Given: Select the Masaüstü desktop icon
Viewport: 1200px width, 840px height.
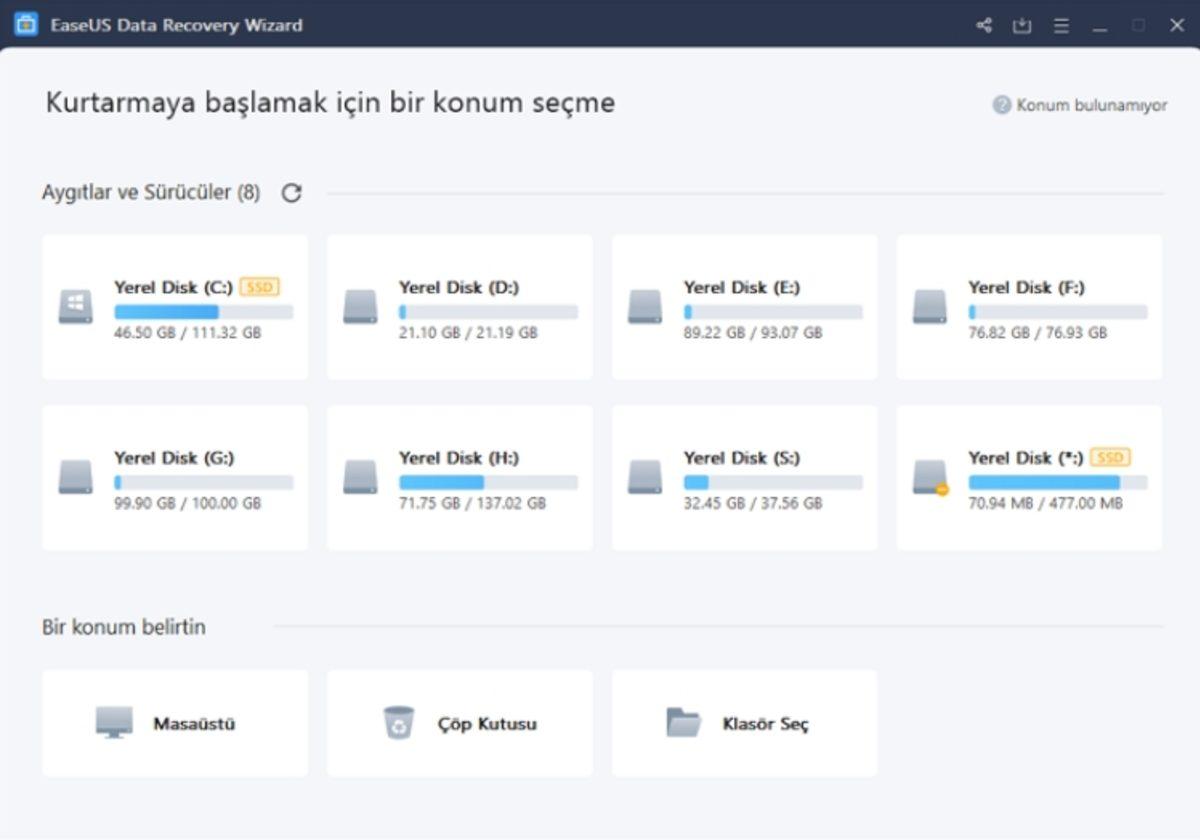Looking at the screenshot, I should point(115,723).
